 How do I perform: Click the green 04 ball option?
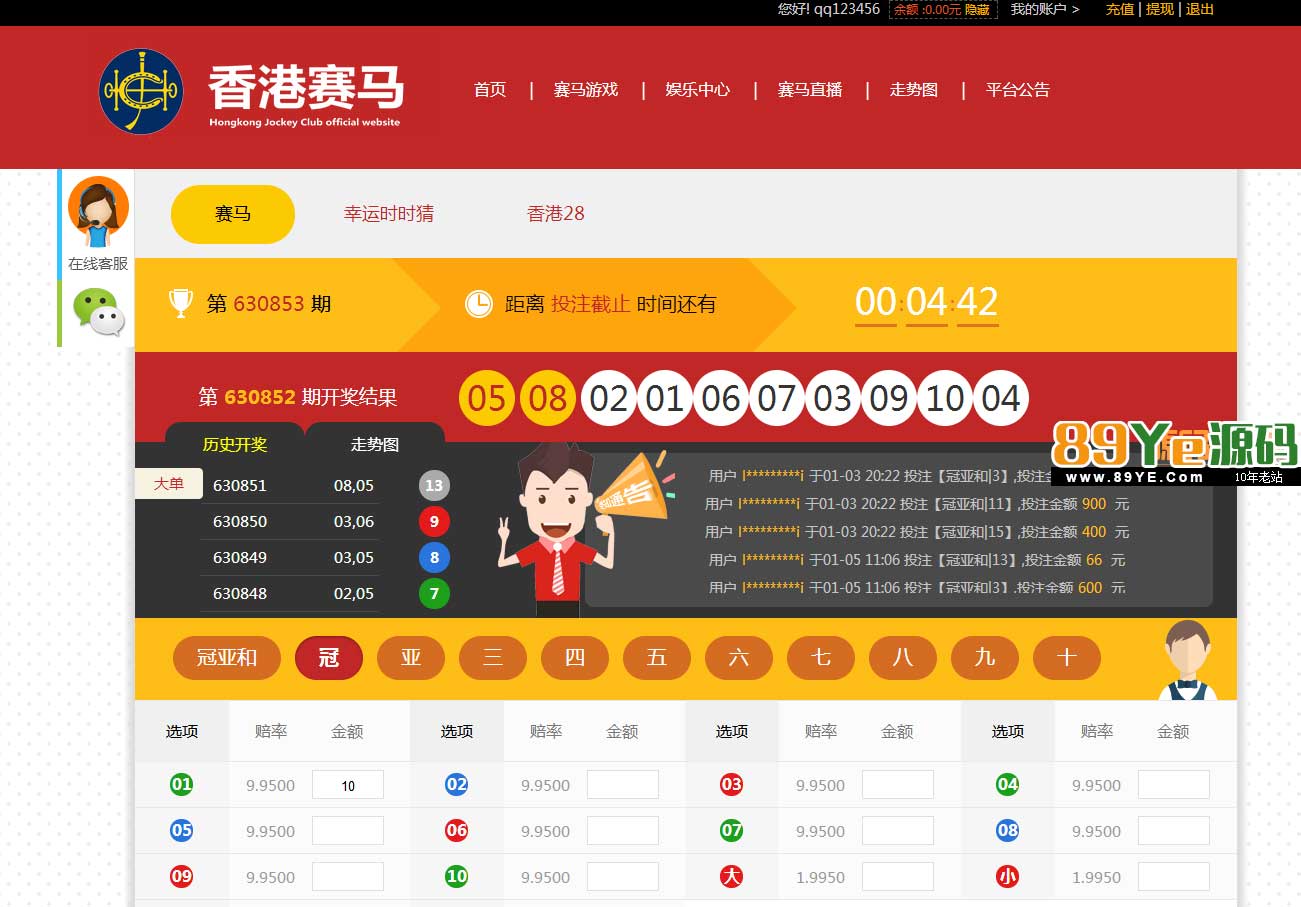tap(1007, 785)
